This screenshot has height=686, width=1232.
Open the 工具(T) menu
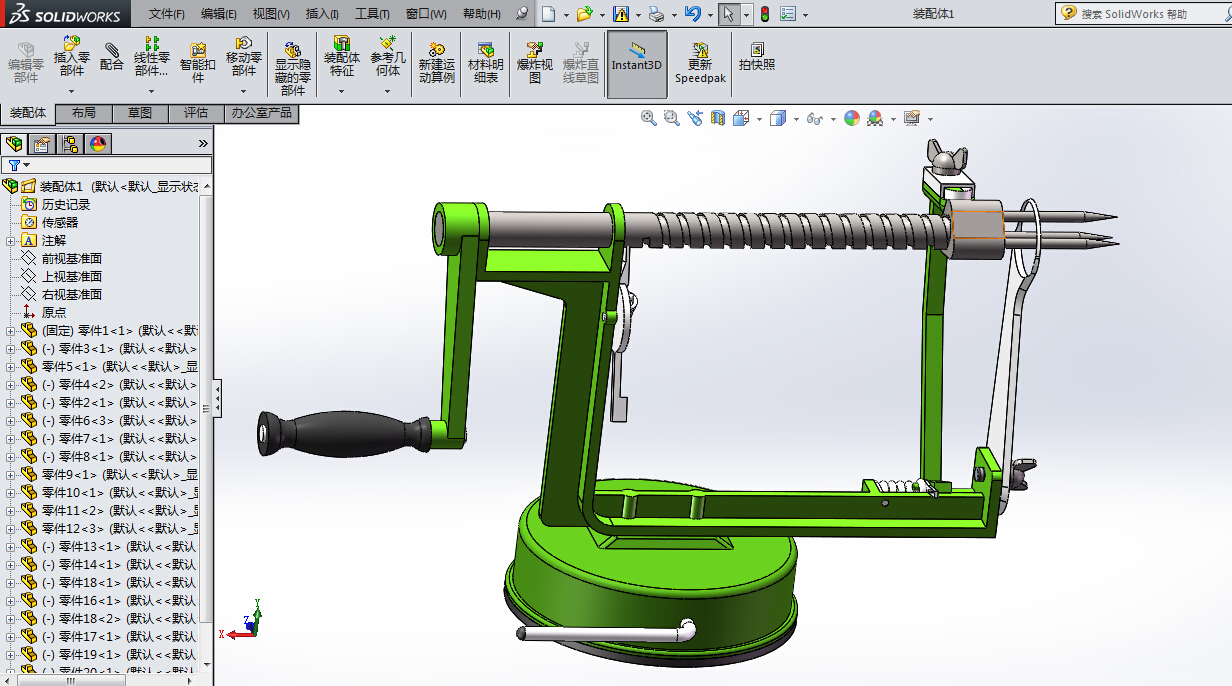coord(372,14)
